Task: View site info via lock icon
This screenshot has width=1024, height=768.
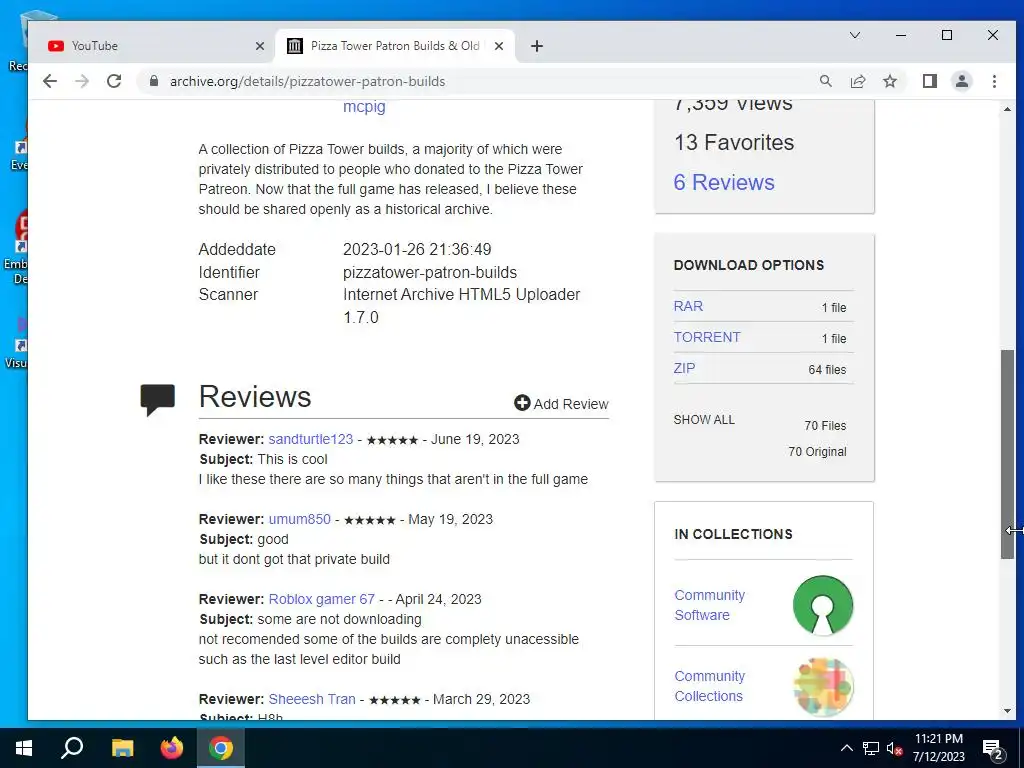Action: tap(154, 81)
